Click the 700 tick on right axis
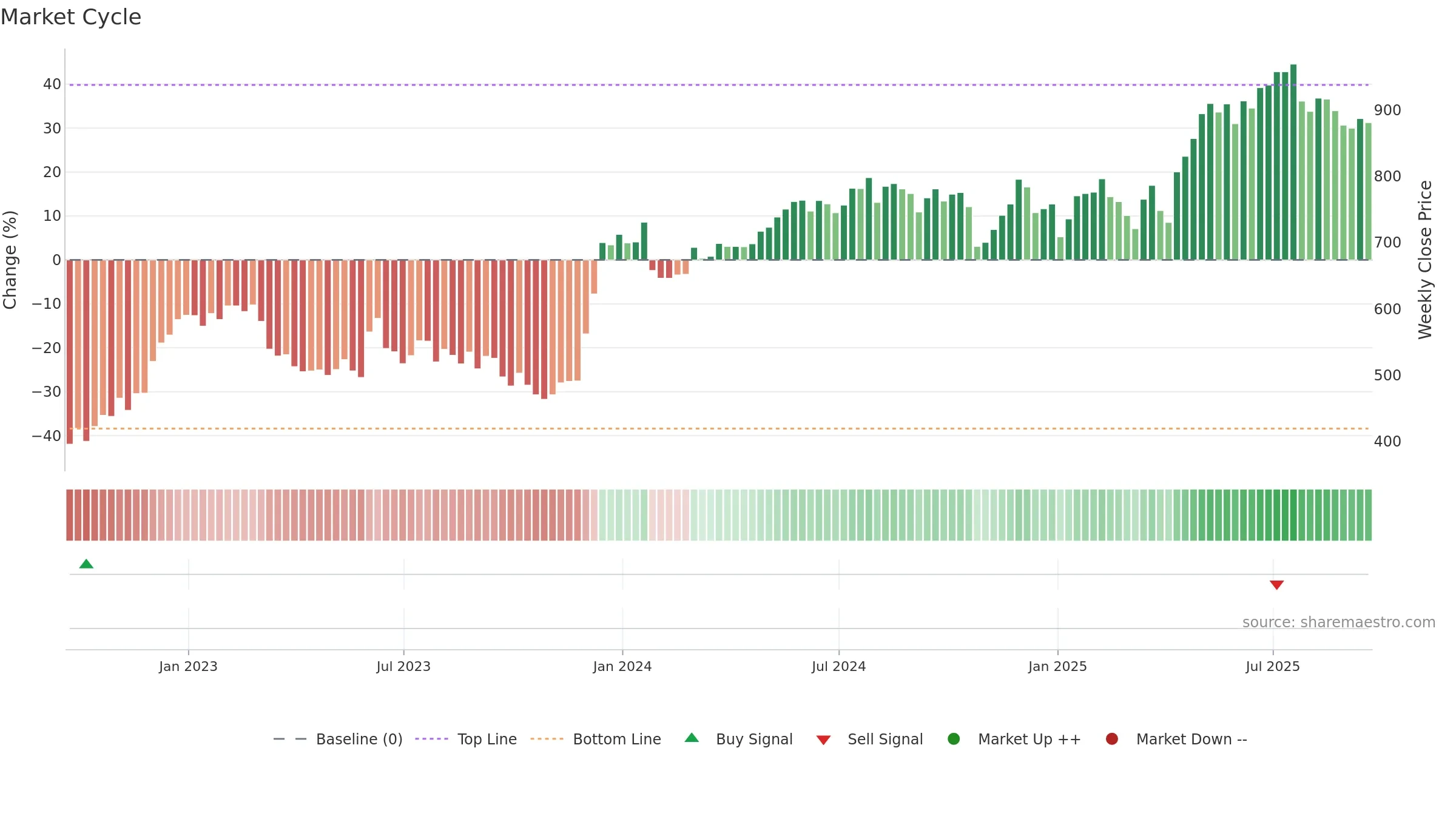Screen dimensions: 1456x819 [1387, 242]
